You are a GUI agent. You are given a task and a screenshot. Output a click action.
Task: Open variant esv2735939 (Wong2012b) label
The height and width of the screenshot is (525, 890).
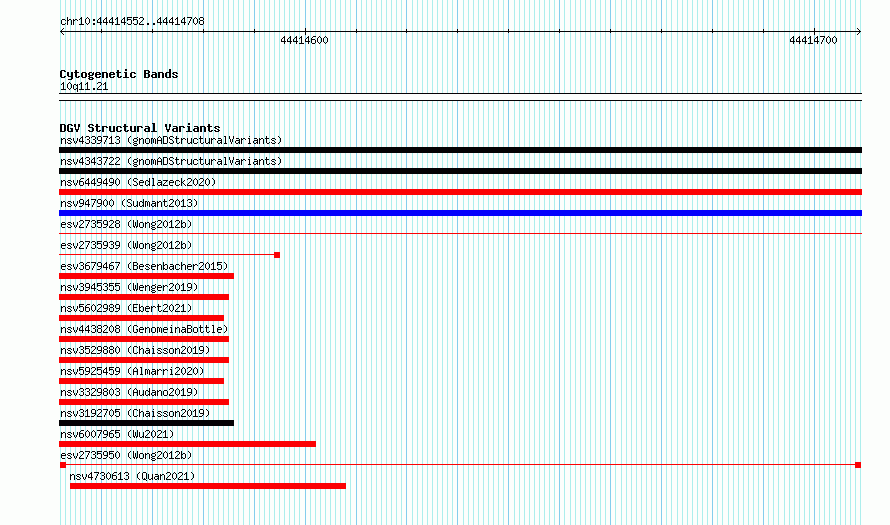pyautogui.click(x=126, y=245)
